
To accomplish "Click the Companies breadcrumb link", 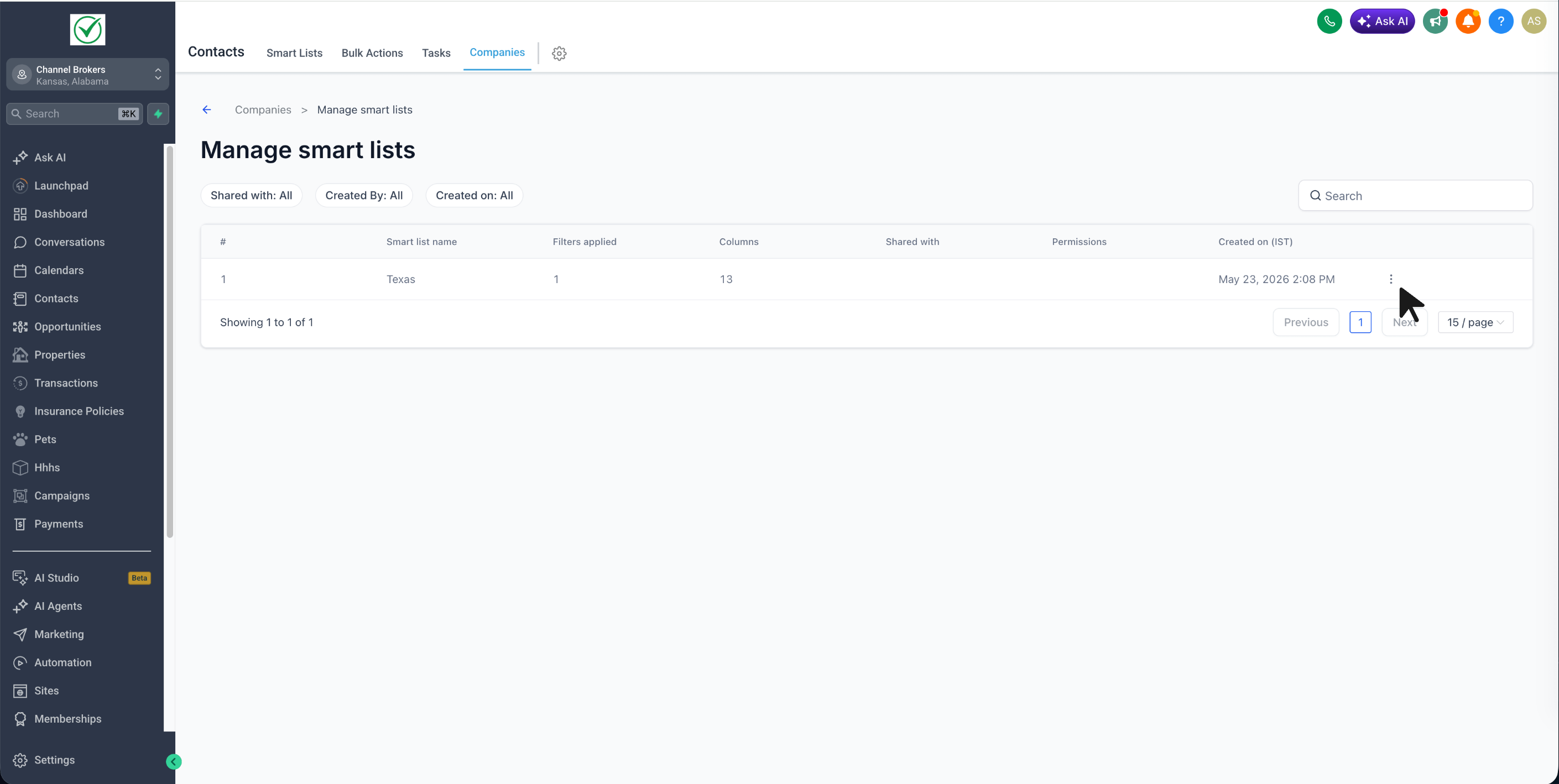I will click(263, 109).
